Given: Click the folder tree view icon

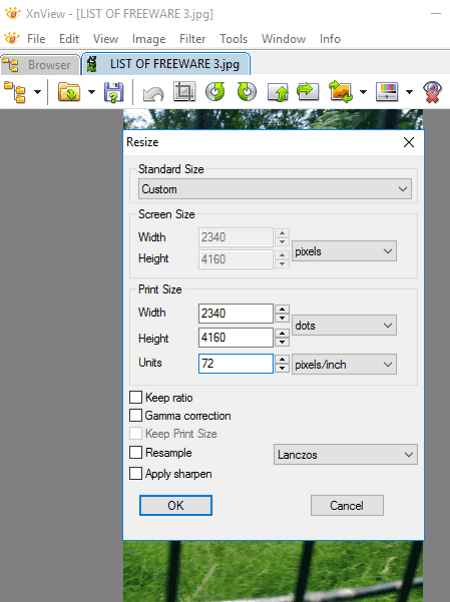Looking at the screenshot, I should [x=15, y=92].
